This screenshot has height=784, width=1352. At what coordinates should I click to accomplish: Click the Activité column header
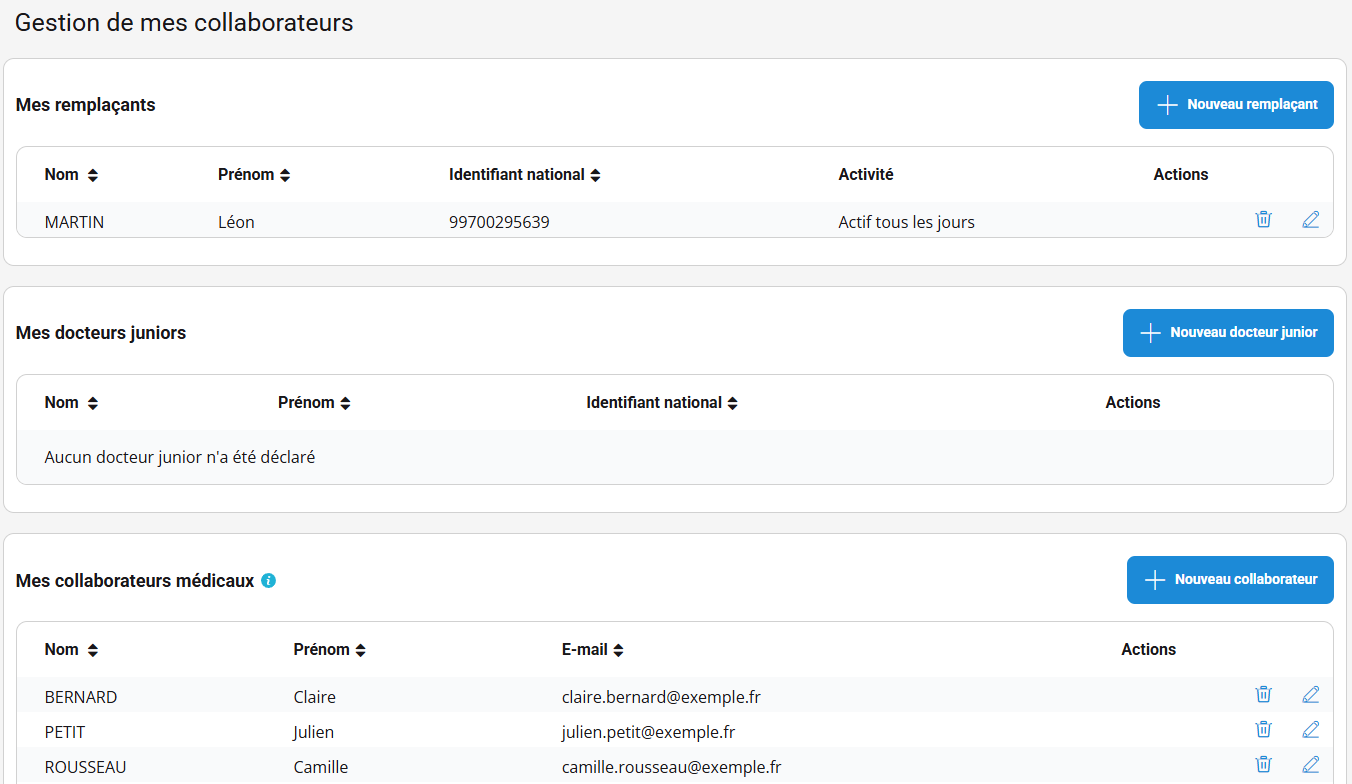[x=866, y=175]
